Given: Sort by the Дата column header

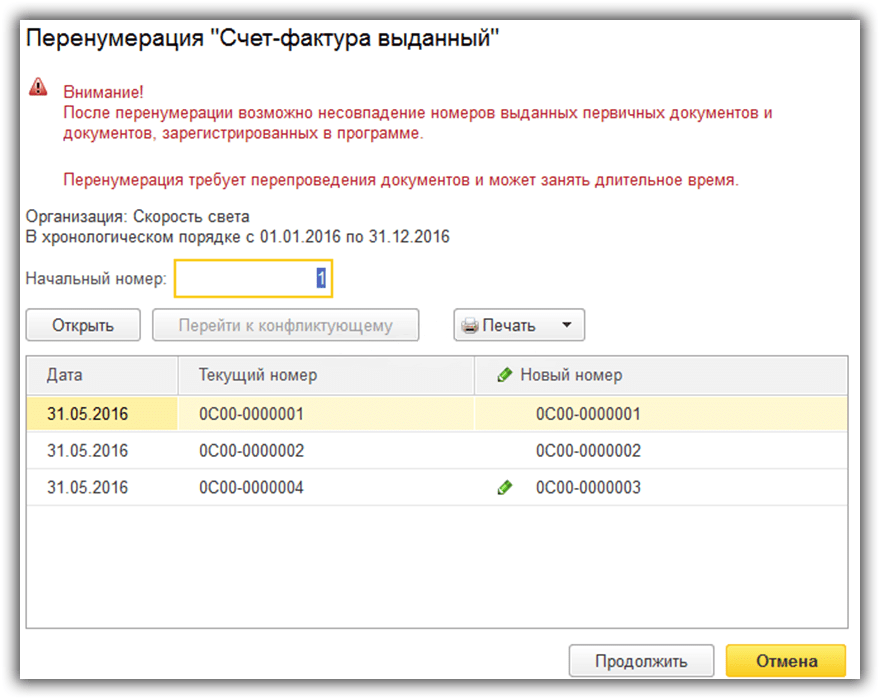Looking at the screenshot, I should pos(65,375).
